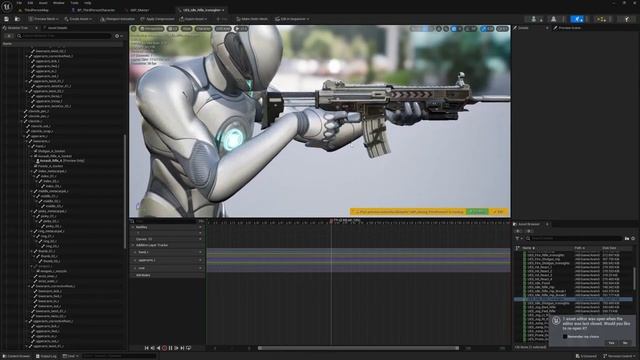The height and width of the screenshot is (360, 640).
Task: Open the Window menu
Action: (59, 3)
